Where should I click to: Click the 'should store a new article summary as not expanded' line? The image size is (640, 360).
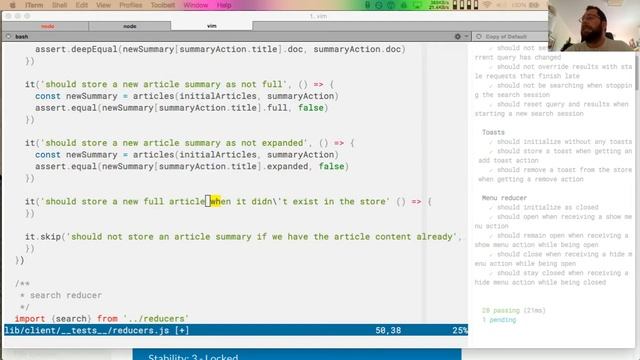point(189,143)
